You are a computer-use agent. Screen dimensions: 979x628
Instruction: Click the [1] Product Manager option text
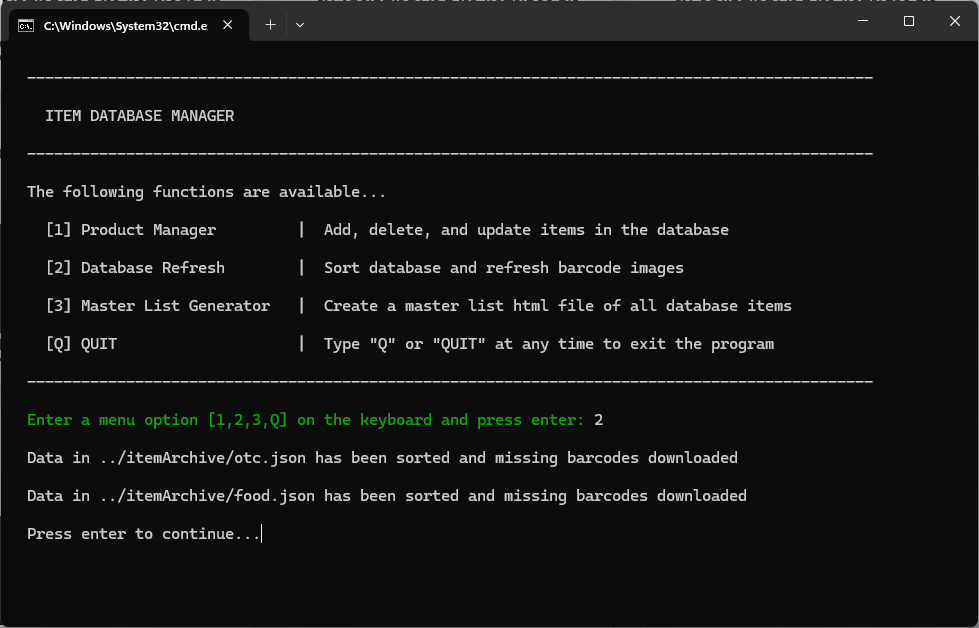click(130, 230)
